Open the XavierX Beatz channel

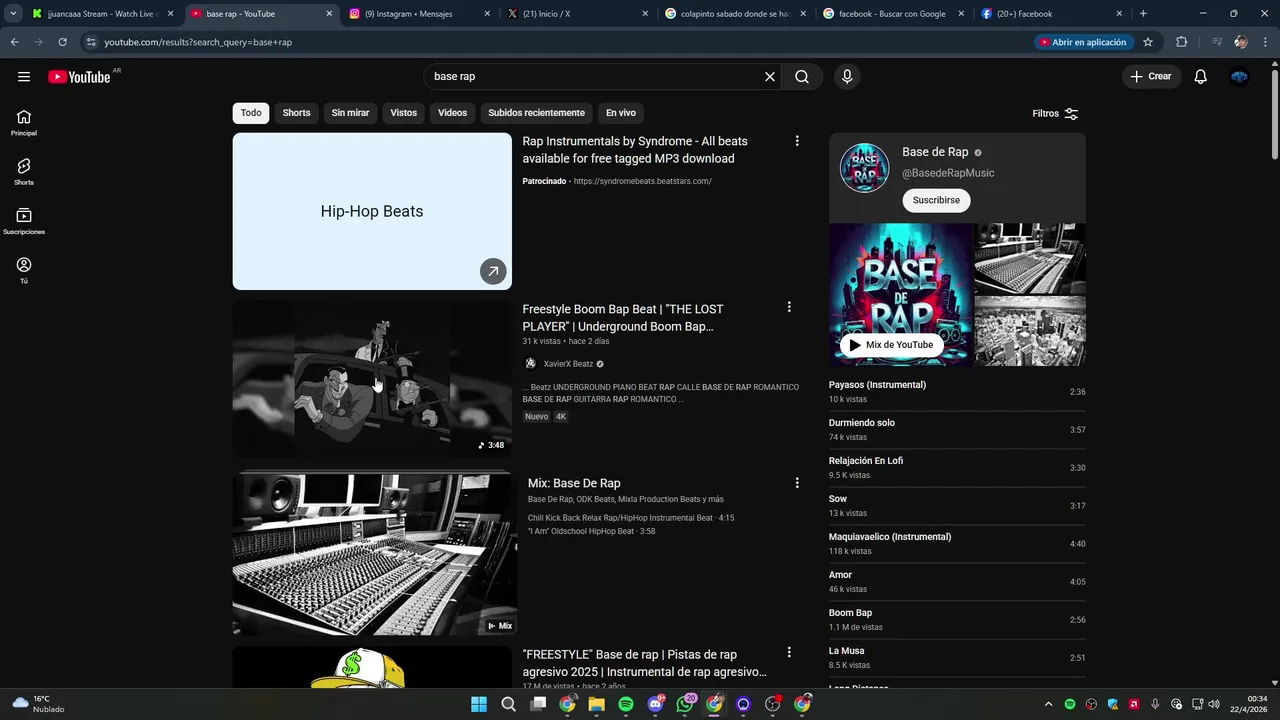568,364
